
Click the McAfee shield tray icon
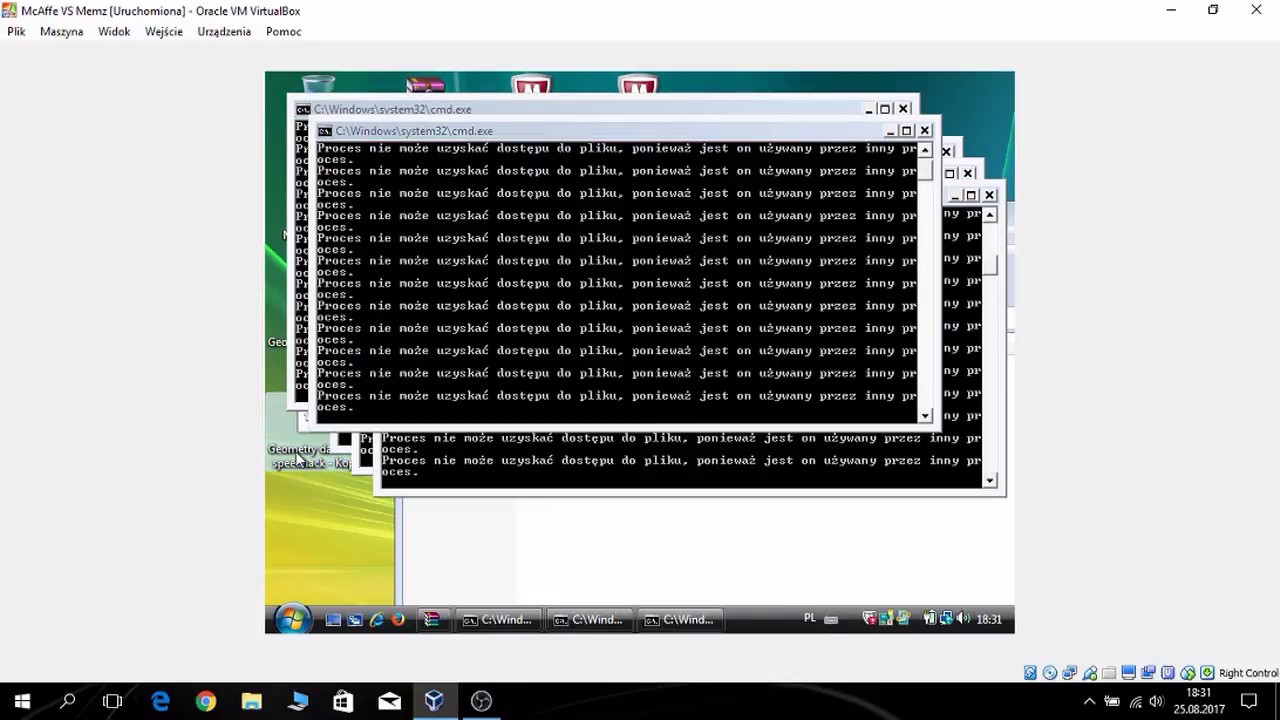pyautogui.click(x=870, y=619)
